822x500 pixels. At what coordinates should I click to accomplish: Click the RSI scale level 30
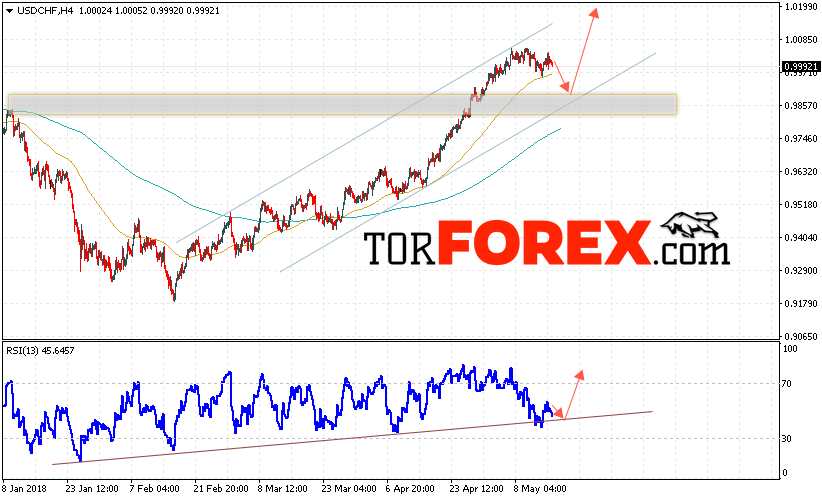[786, 439]
